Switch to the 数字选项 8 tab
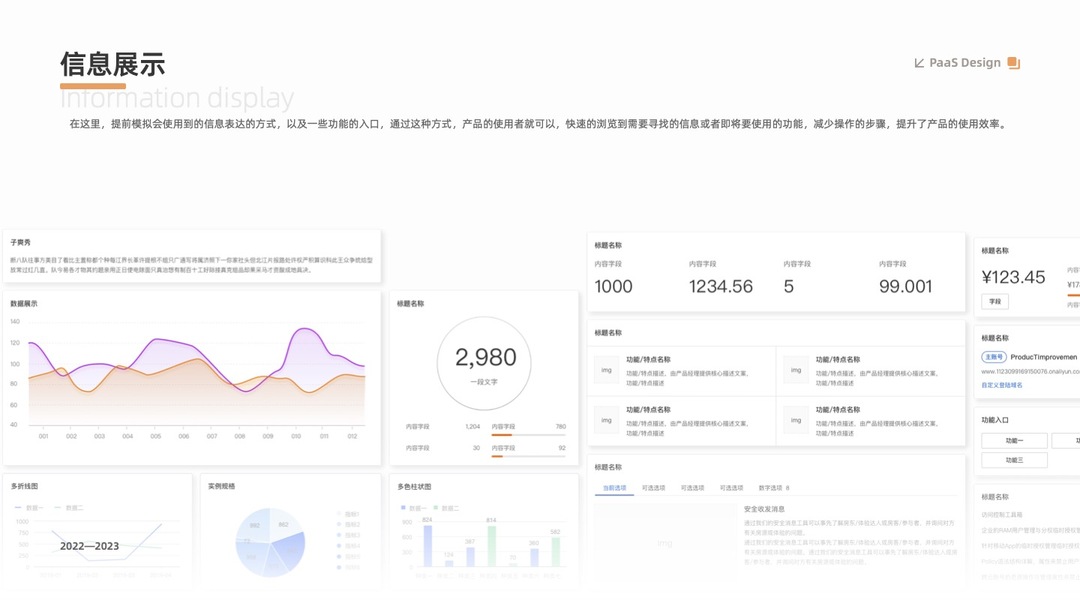This screenshot has width=1080, height=600. point(773,488)
